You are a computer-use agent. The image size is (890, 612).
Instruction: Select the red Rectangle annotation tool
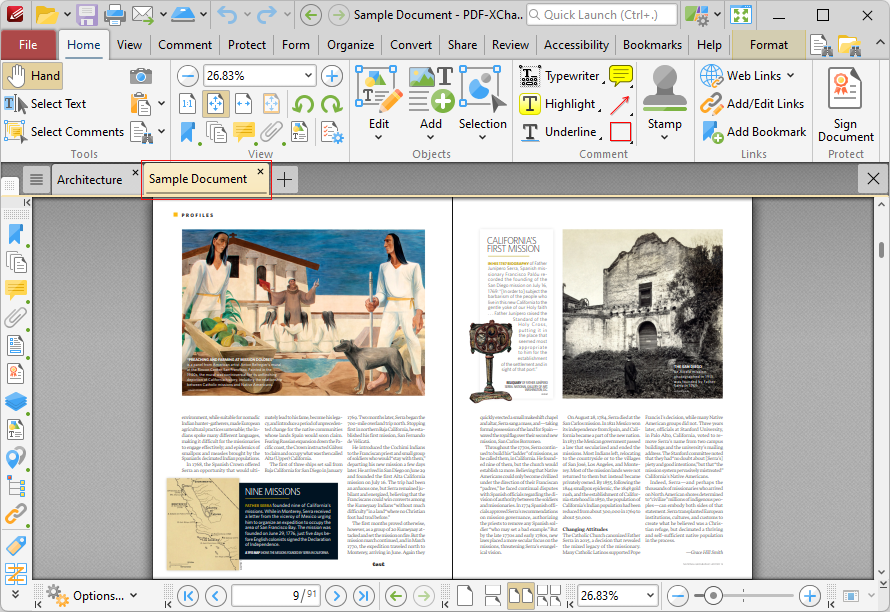click(x=620, y=132)
